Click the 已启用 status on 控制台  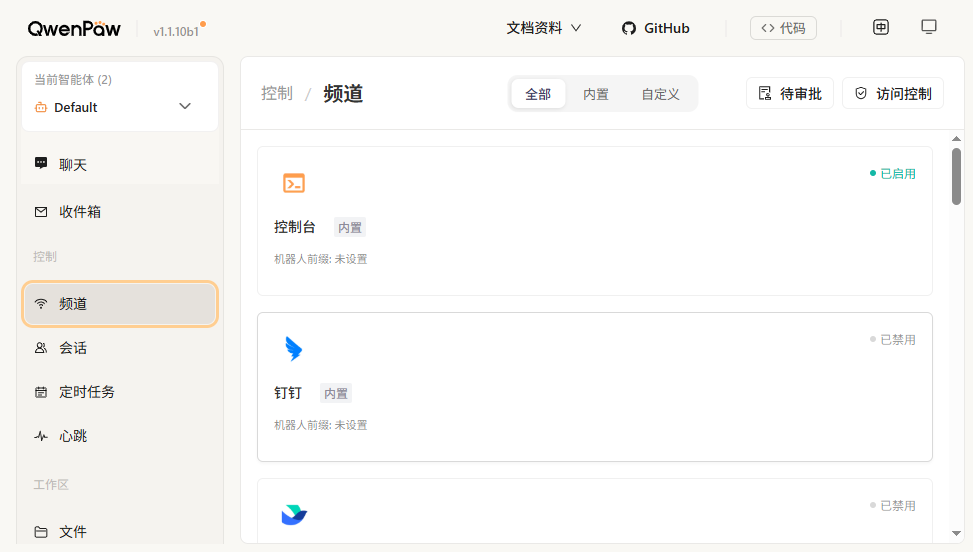click(893, 174)
